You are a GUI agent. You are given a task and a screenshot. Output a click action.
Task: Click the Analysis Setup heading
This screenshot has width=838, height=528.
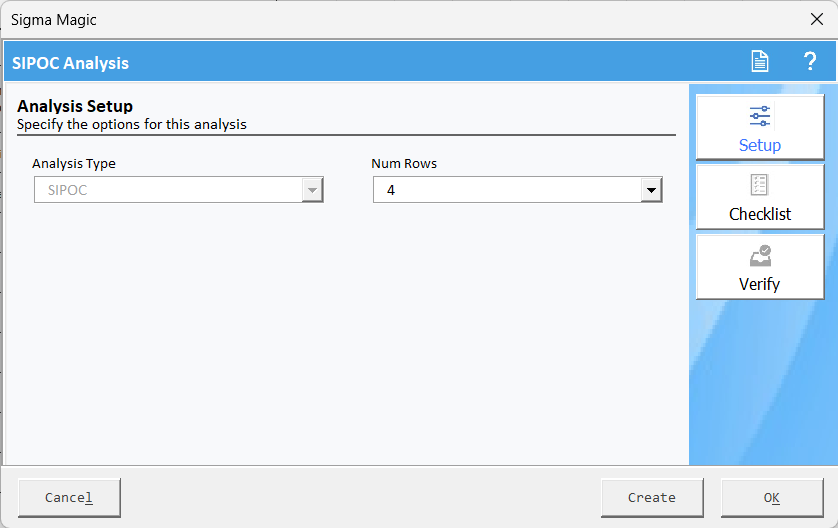tap(75, 106)
